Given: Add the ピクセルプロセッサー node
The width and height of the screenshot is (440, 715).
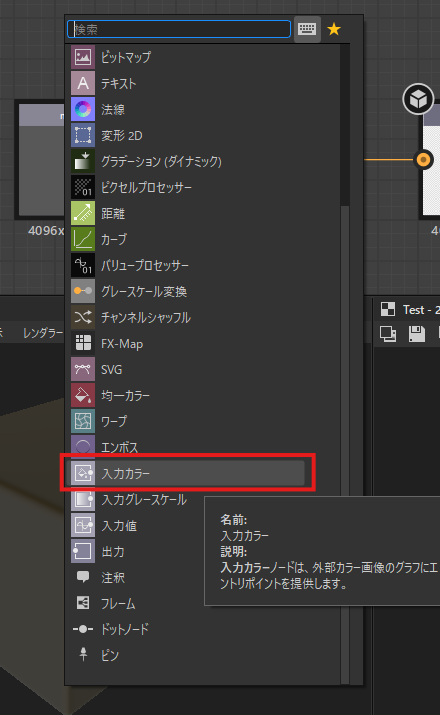Looking at the screenshot, I should coord(187,187).
